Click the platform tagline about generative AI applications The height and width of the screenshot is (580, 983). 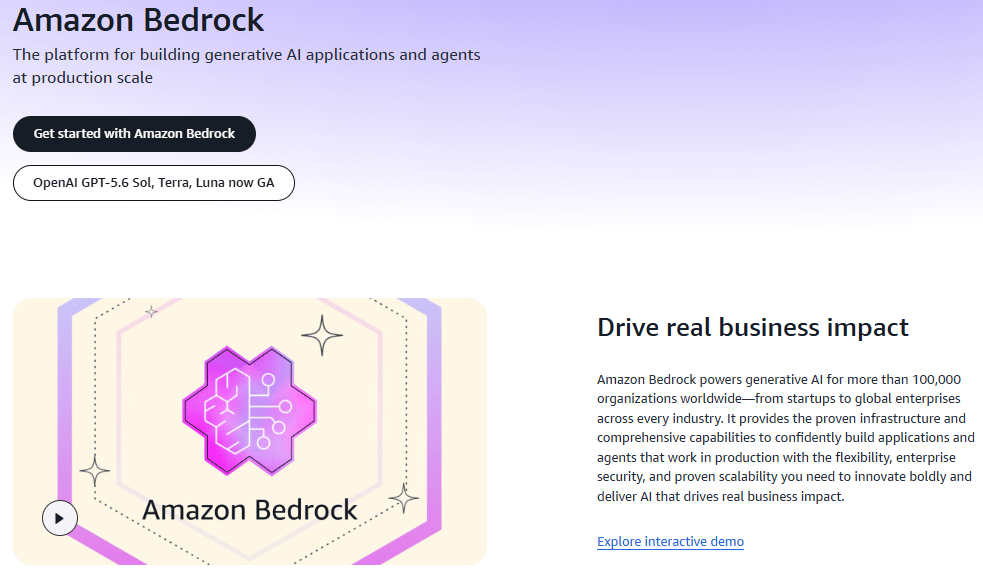[246, 66]
